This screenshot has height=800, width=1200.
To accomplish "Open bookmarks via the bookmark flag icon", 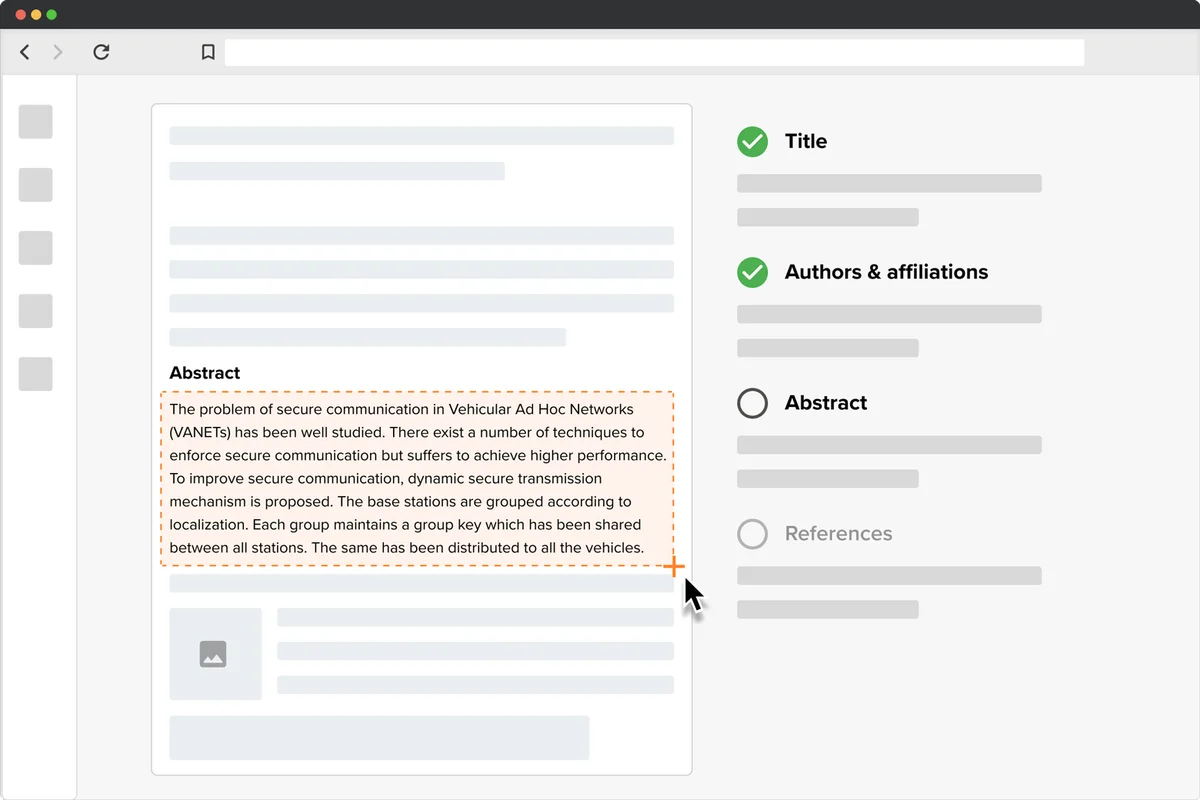I will tap(208, 52).
